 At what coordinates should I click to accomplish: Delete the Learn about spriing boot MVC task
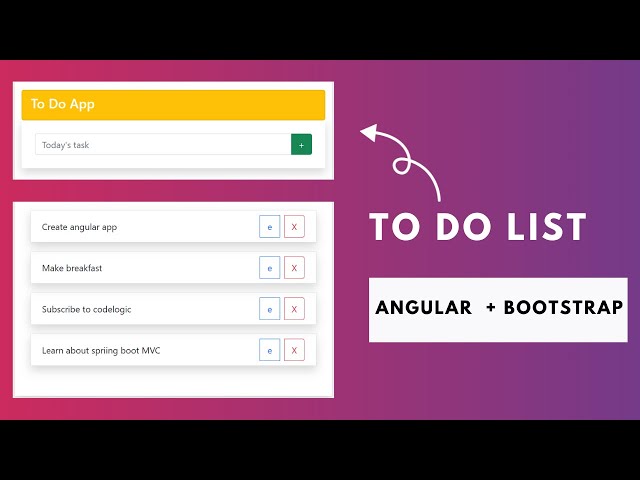point(294,350)
